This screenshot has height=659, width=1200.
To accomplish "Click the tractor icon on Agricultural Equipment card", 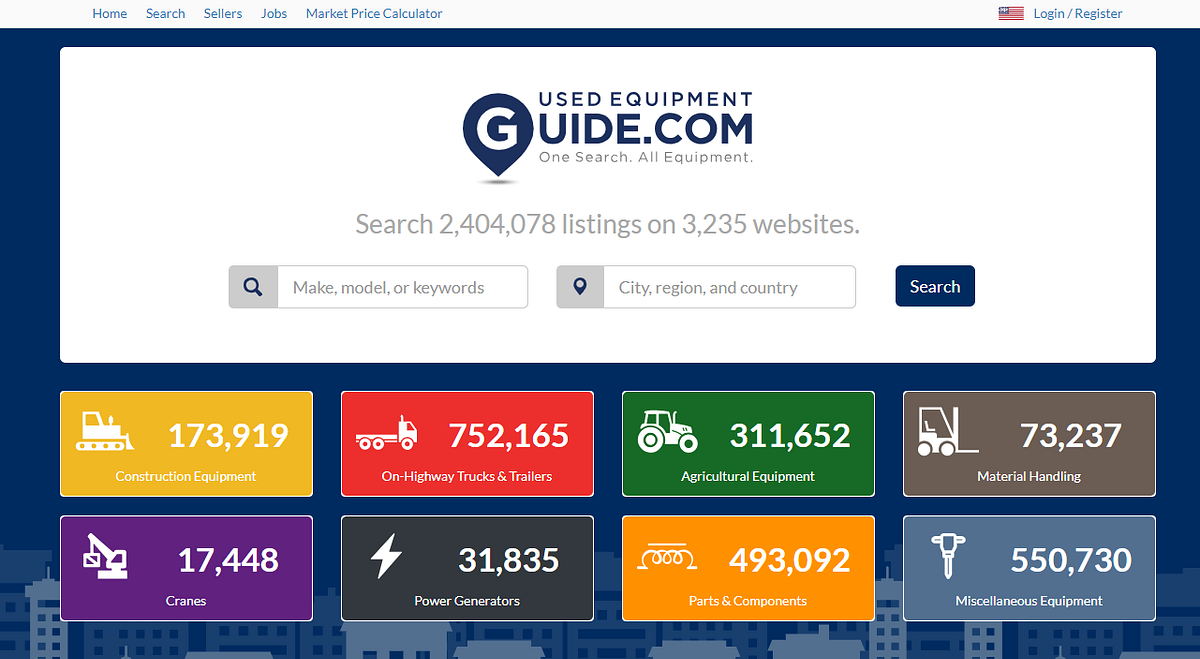I will pos(668,431).
